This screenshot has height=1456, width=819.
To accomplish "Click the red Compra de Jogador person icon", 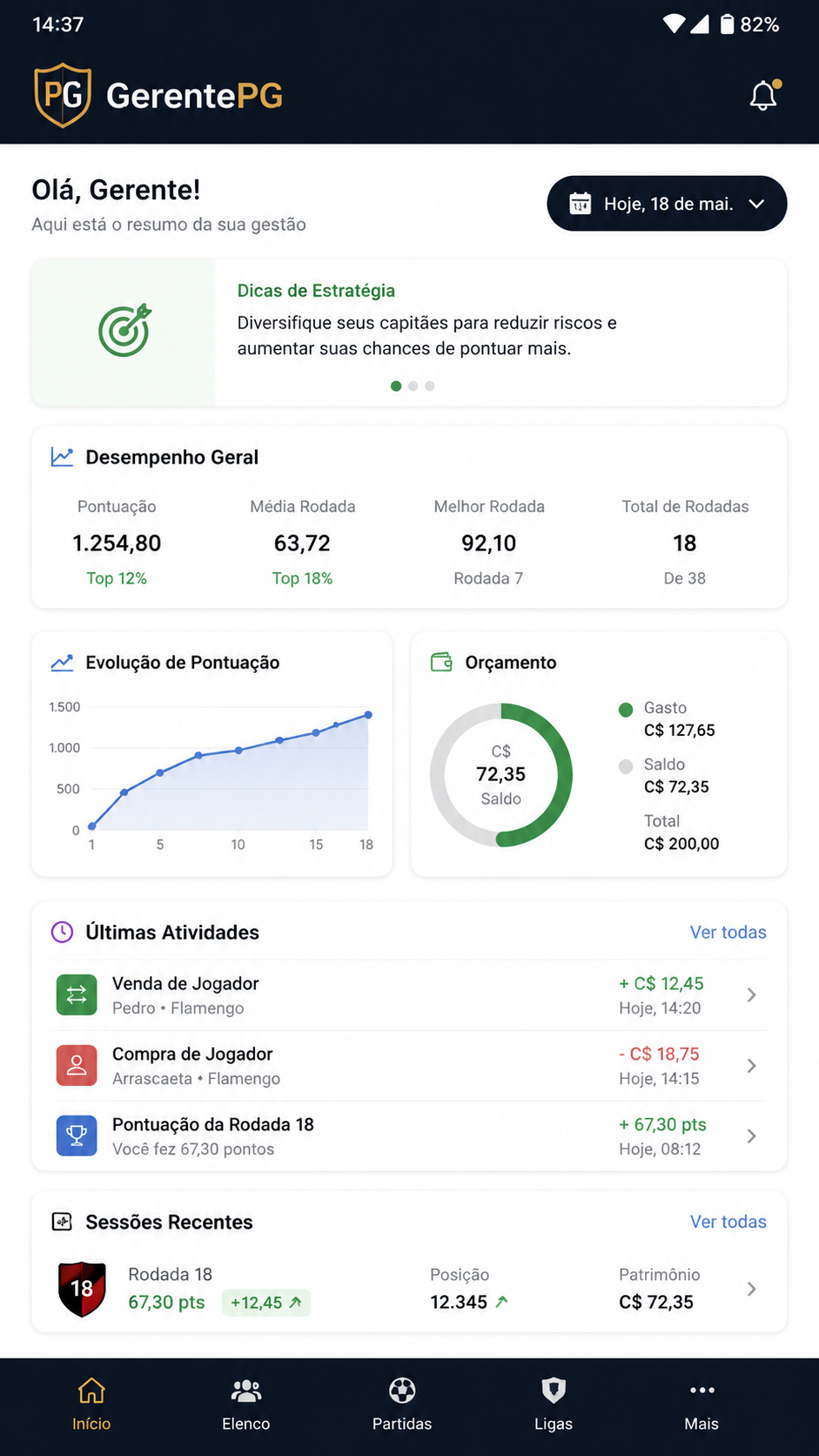I will pyautogui.click(x=77, y=1065).
